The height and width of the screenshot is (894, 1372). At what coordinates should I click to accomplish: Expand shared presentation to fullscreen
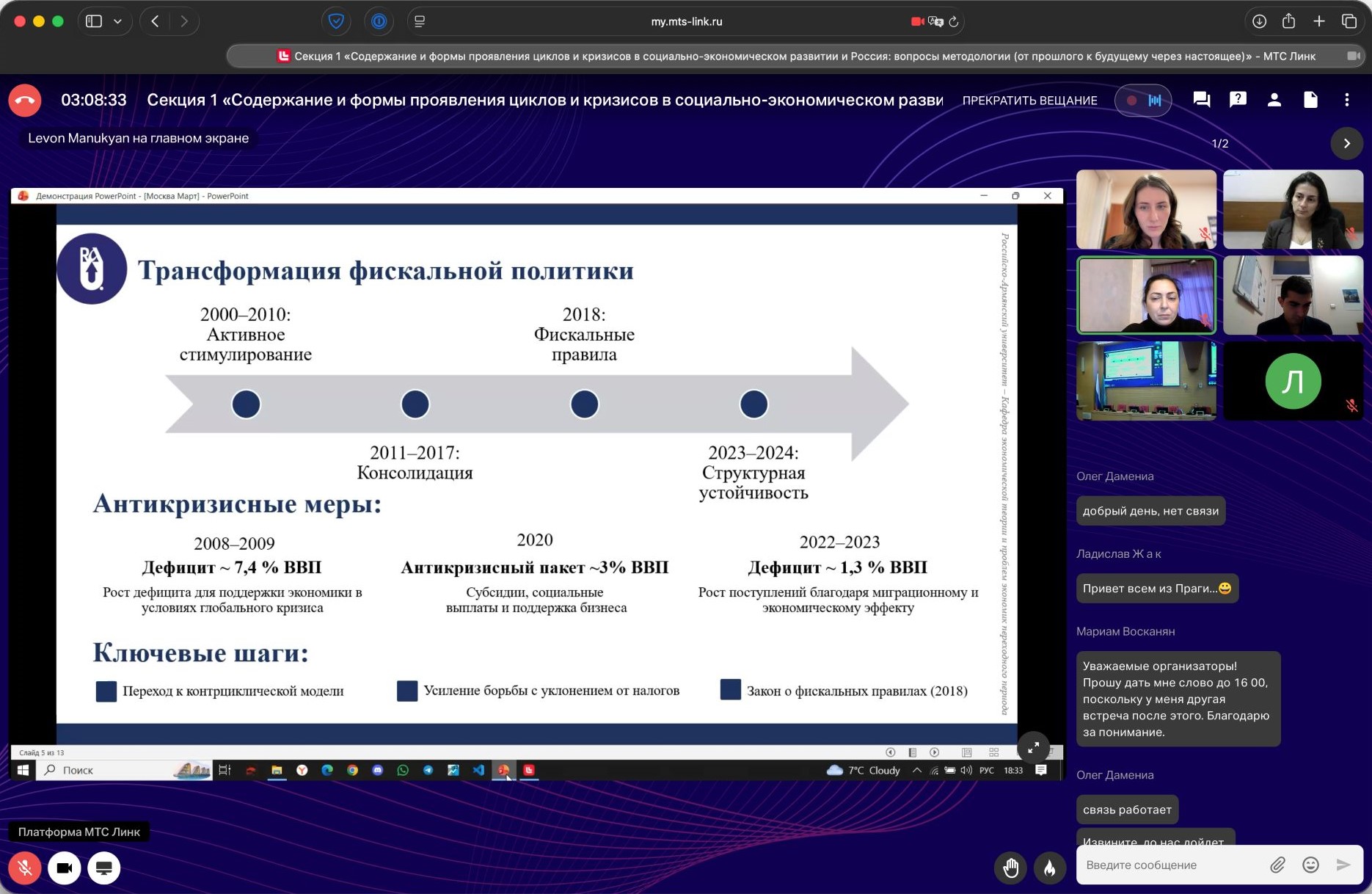point(1033,747)
